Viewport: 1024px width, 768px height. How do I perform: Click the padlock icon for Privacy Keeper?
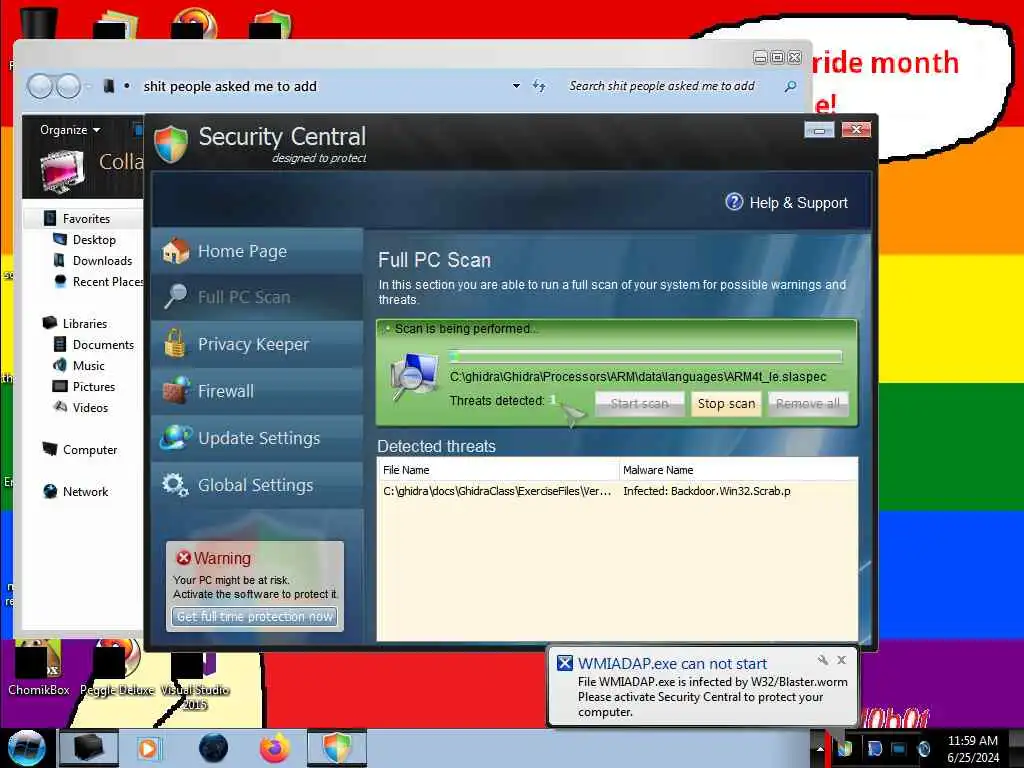[x=174, y=343]
